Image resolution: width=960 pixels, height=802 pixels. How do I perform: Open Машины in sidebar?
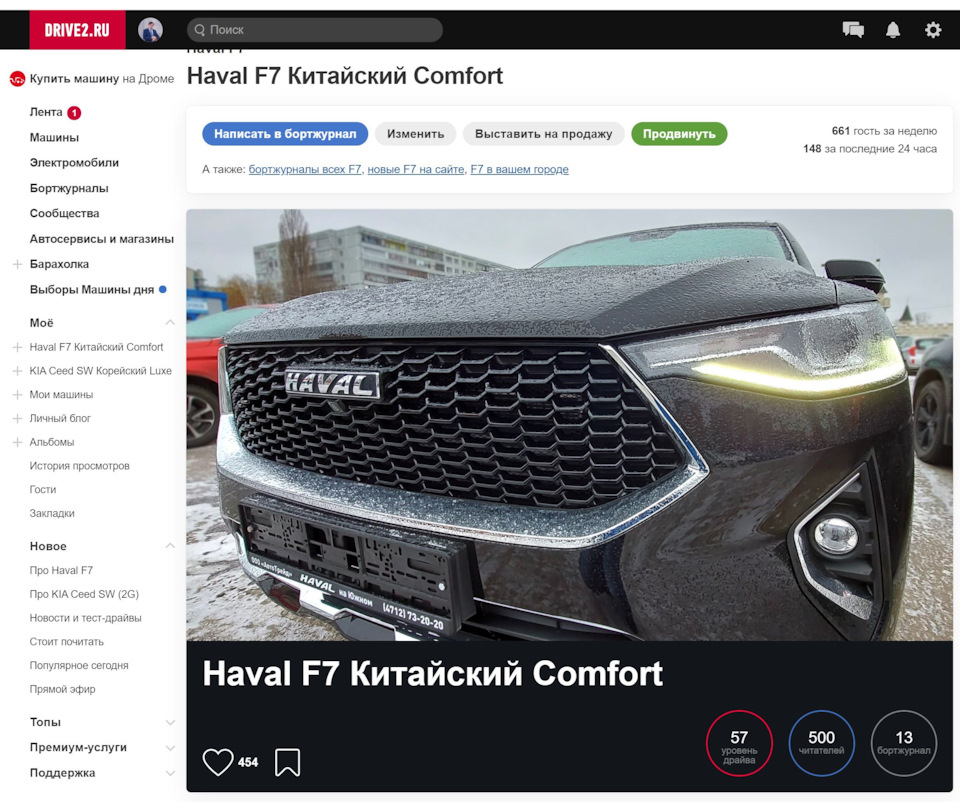pyautogui.click(x=54, y=138)
